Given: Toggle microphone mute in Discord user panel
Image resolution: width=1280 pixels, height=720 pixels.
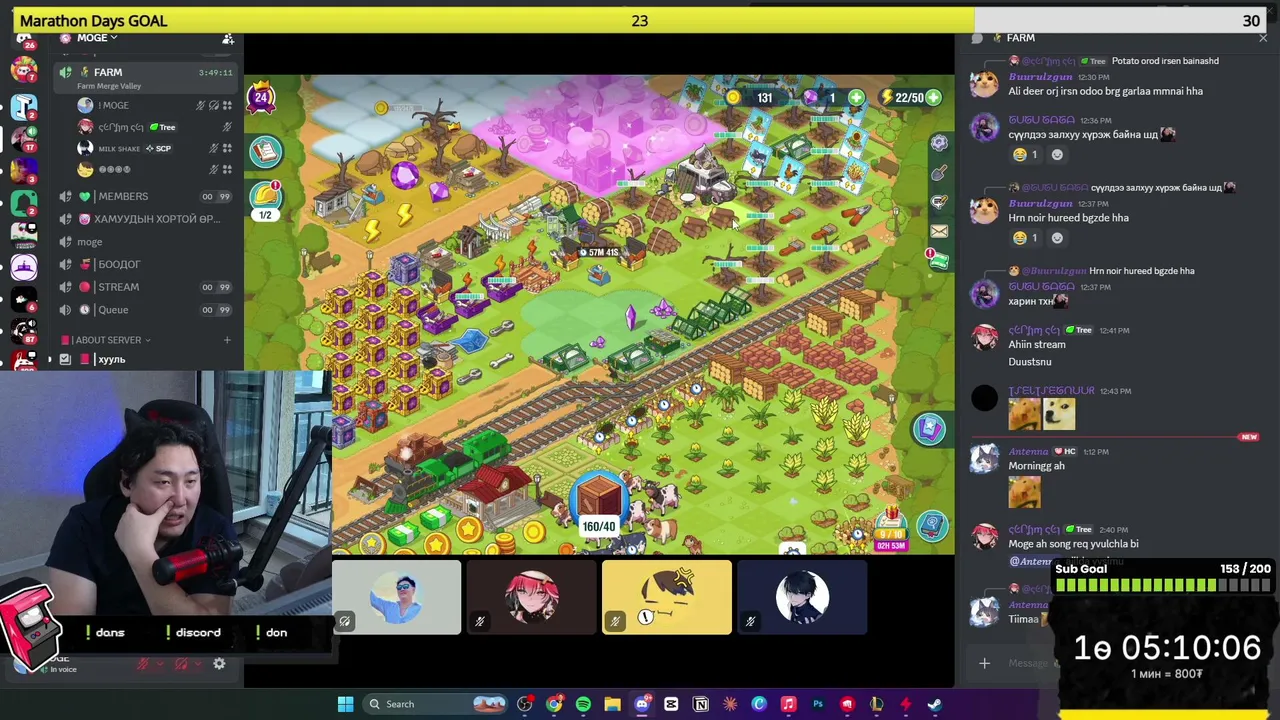Looking at the screenshot, I should (143, 664).
